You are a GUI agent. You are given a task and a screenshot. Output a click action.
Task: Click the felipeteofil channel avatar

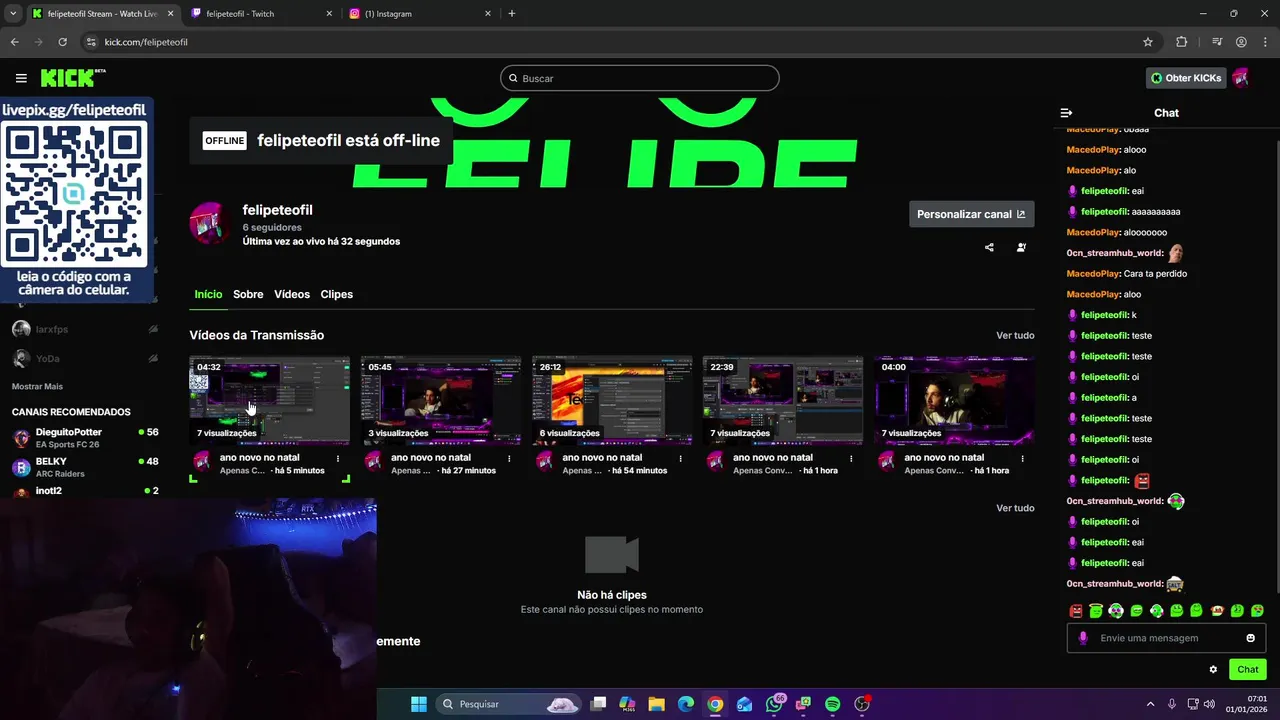[210, 223]
